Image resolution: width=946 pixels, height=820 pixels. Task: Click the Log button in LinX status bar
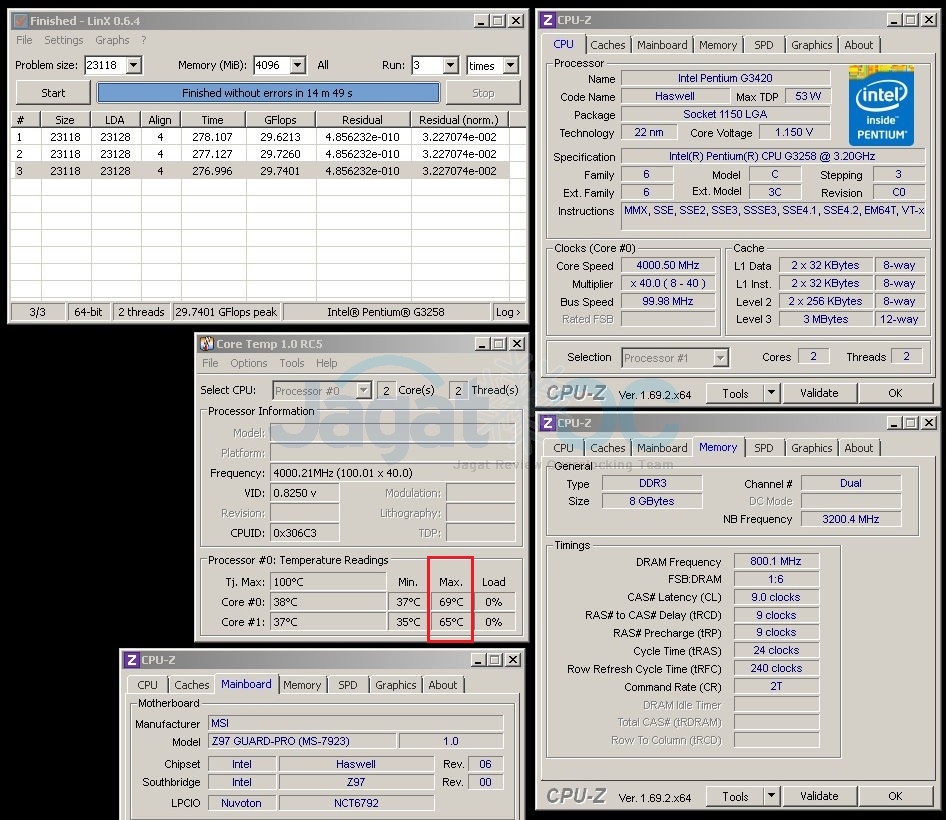click(508, 312)
